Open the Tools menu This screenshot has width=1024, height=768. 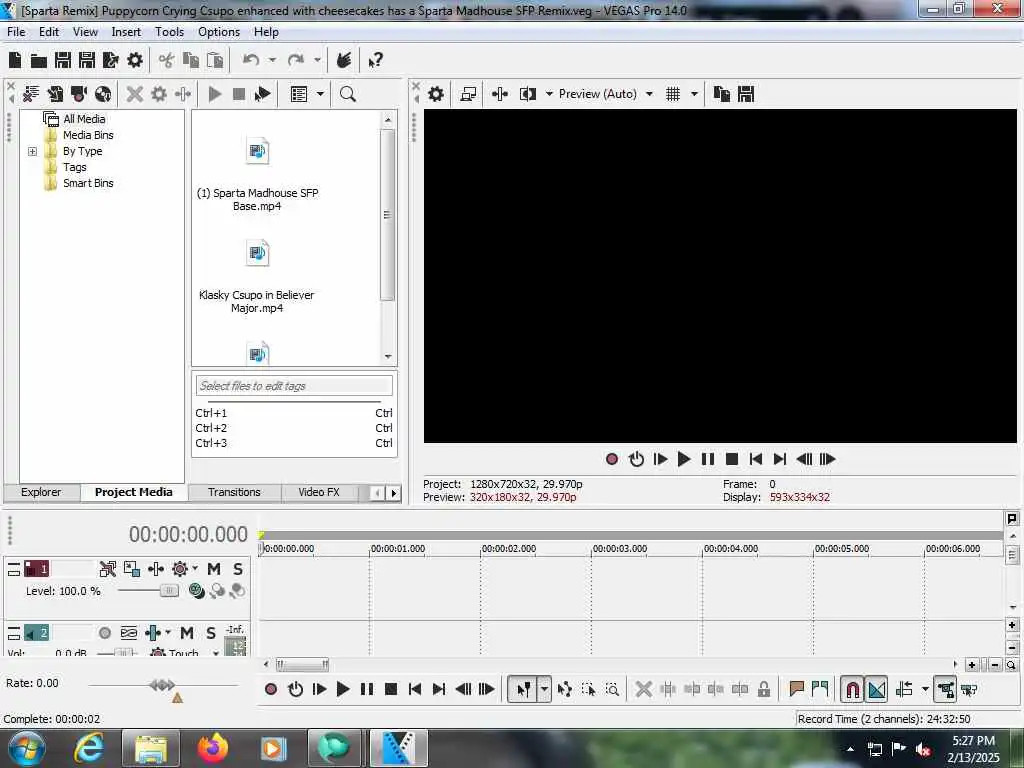pyautogui.click(x=169, y=32)
